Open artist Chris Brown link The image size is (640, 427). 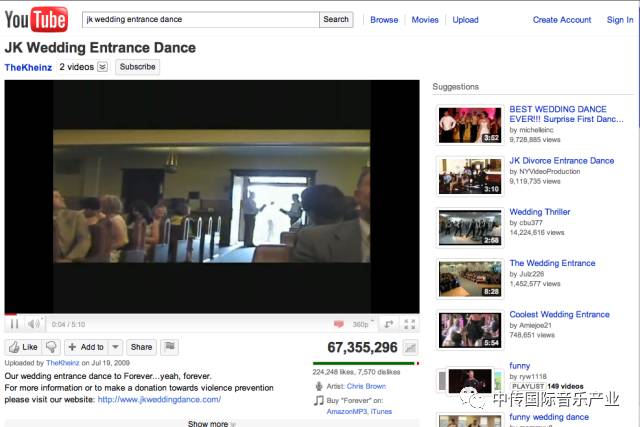(x=366, y=386)
